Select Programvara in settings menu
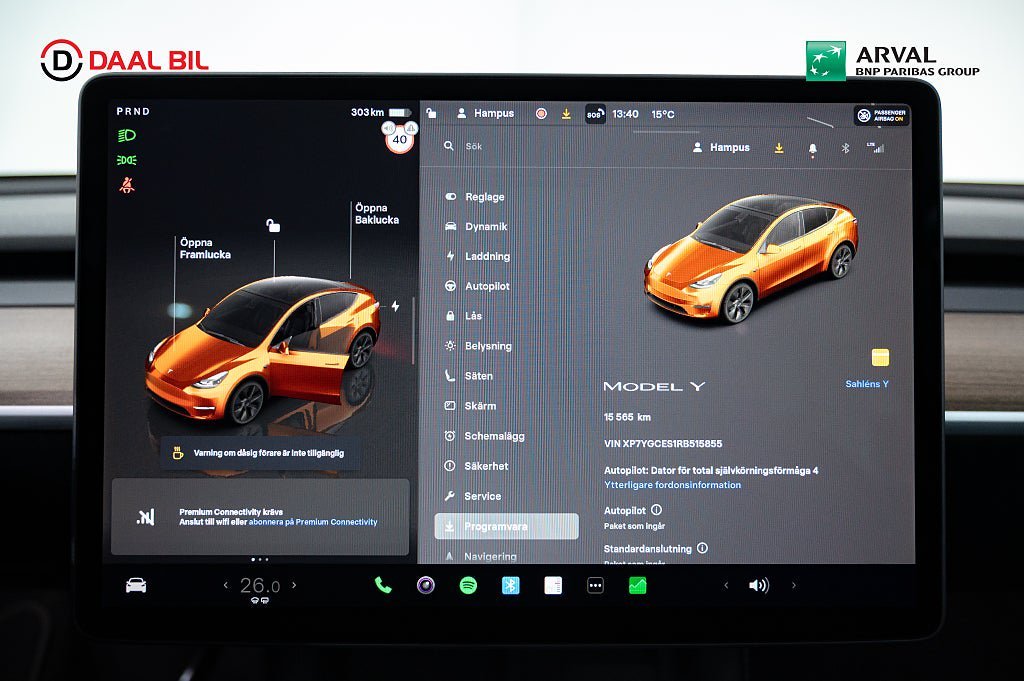The width and height of the screenshot is (1024, 681). click(x=506, y=526)
